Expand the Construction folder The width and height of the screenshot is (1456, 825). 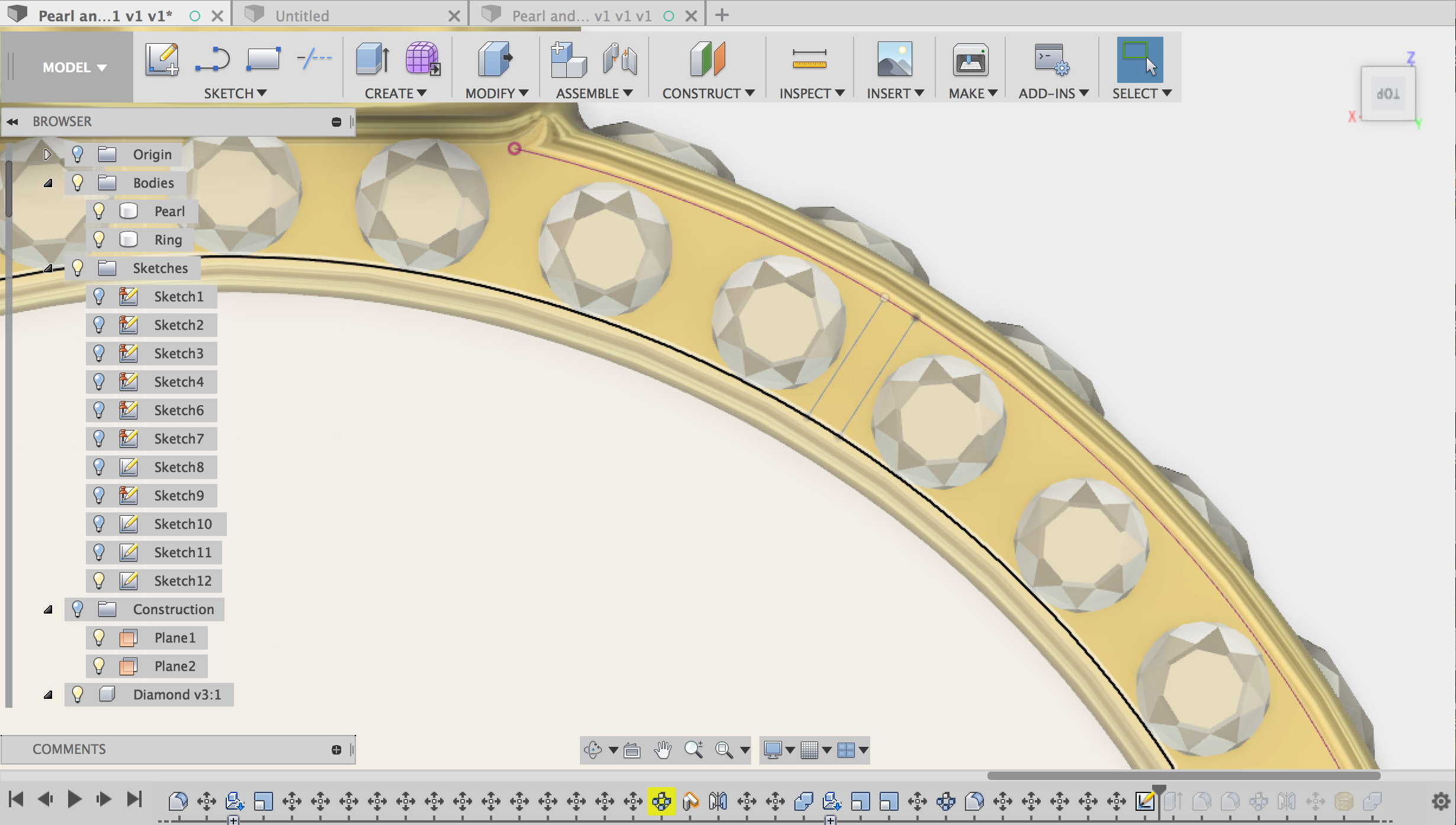tap(47, 609)
